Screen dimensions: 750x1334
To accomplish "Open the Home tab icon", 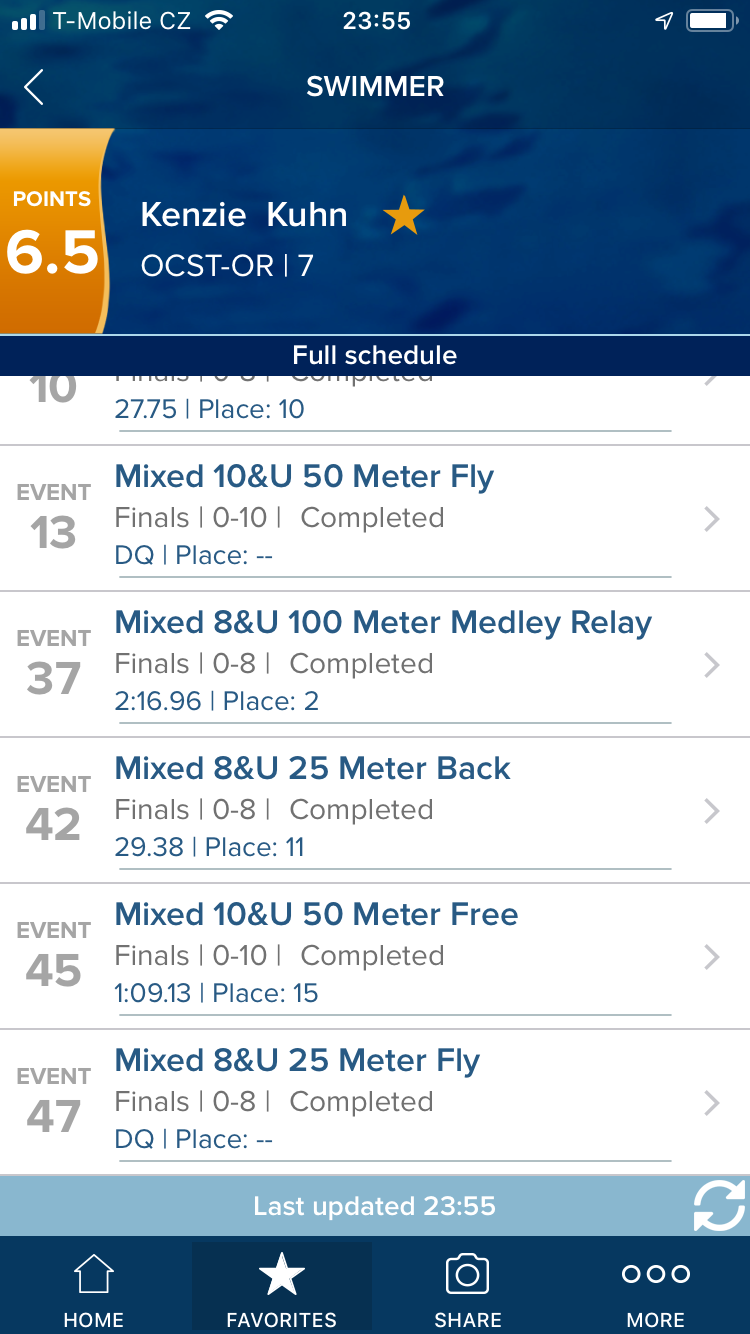I will (93, 1274).
